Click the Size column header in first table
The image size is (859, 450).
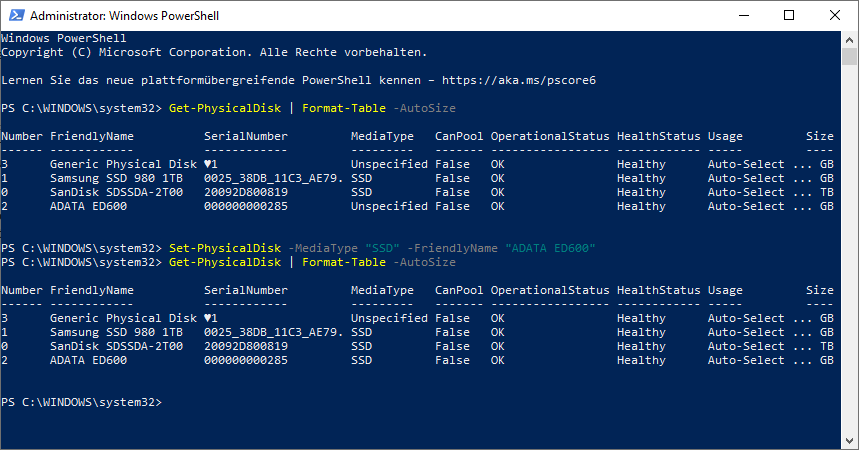[x=820, y=136]
